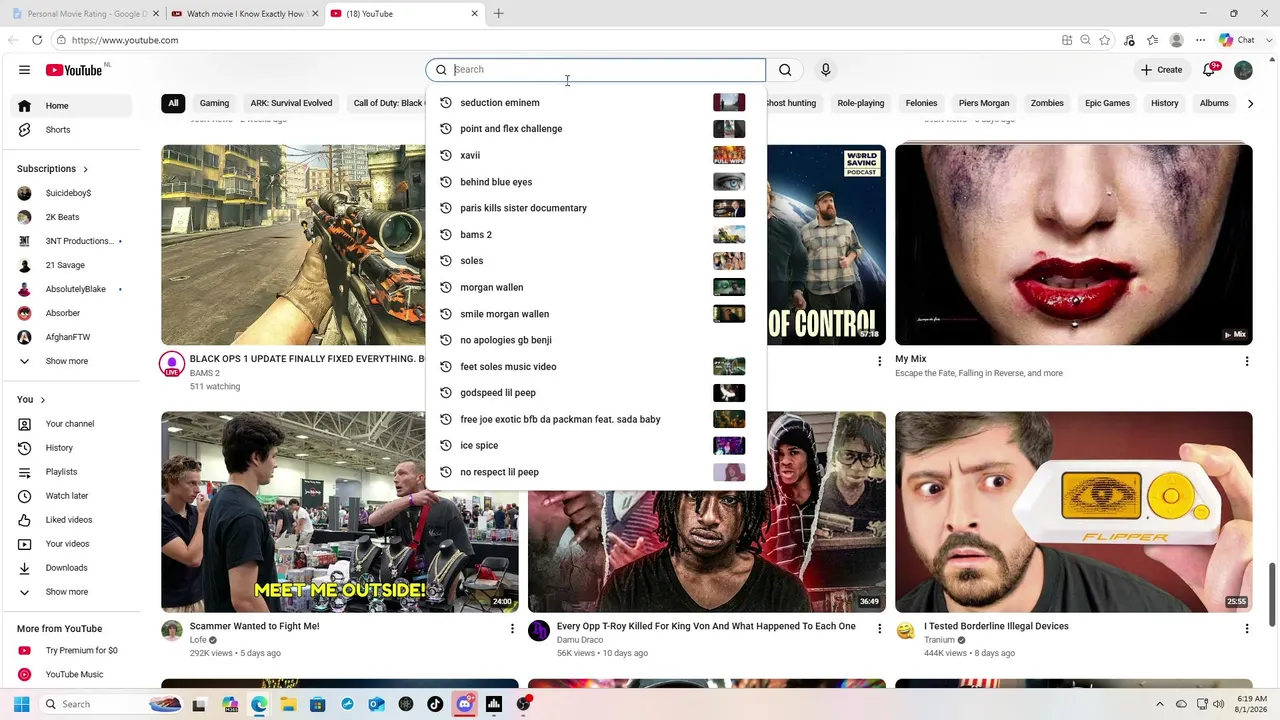Screen dimensions: 1280x720
Task: Click the Create button
Action: [x=1162, y=70]
